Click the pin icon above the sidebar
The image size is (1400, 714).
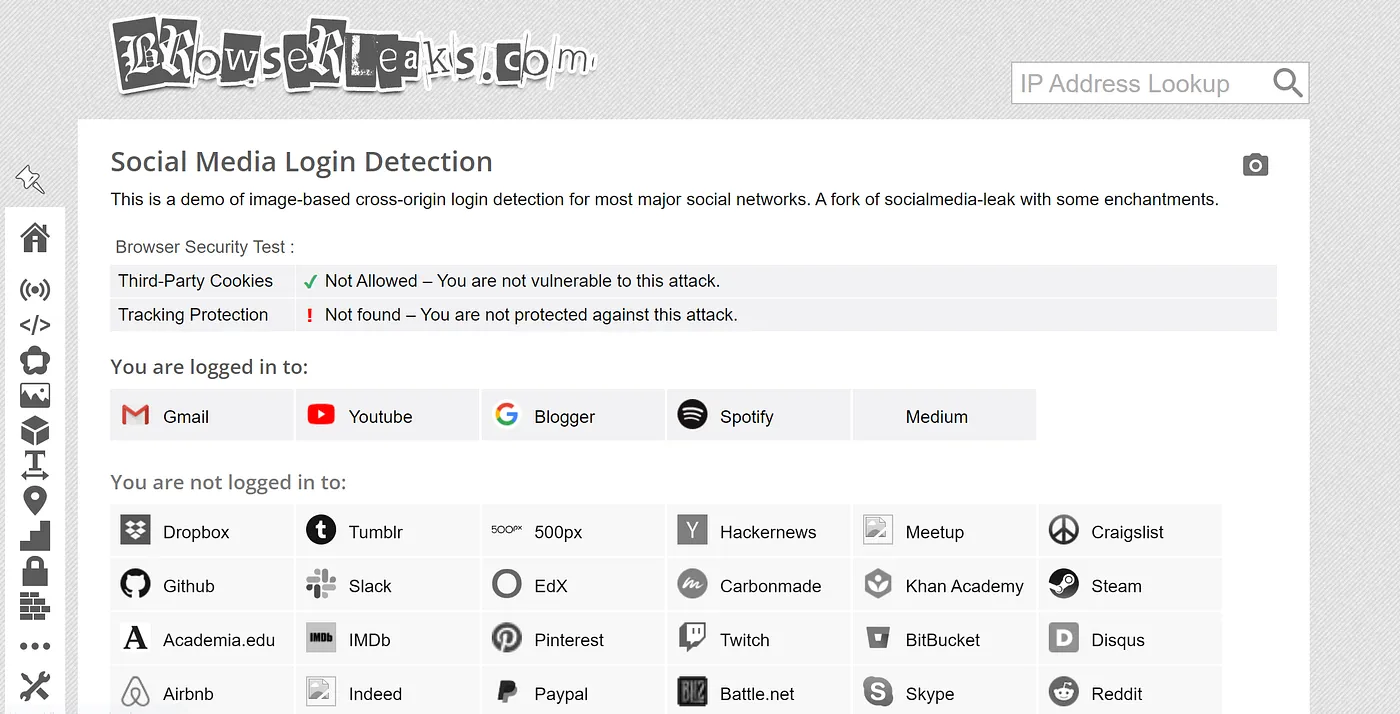pyautogui.click(x=30, y=180)
